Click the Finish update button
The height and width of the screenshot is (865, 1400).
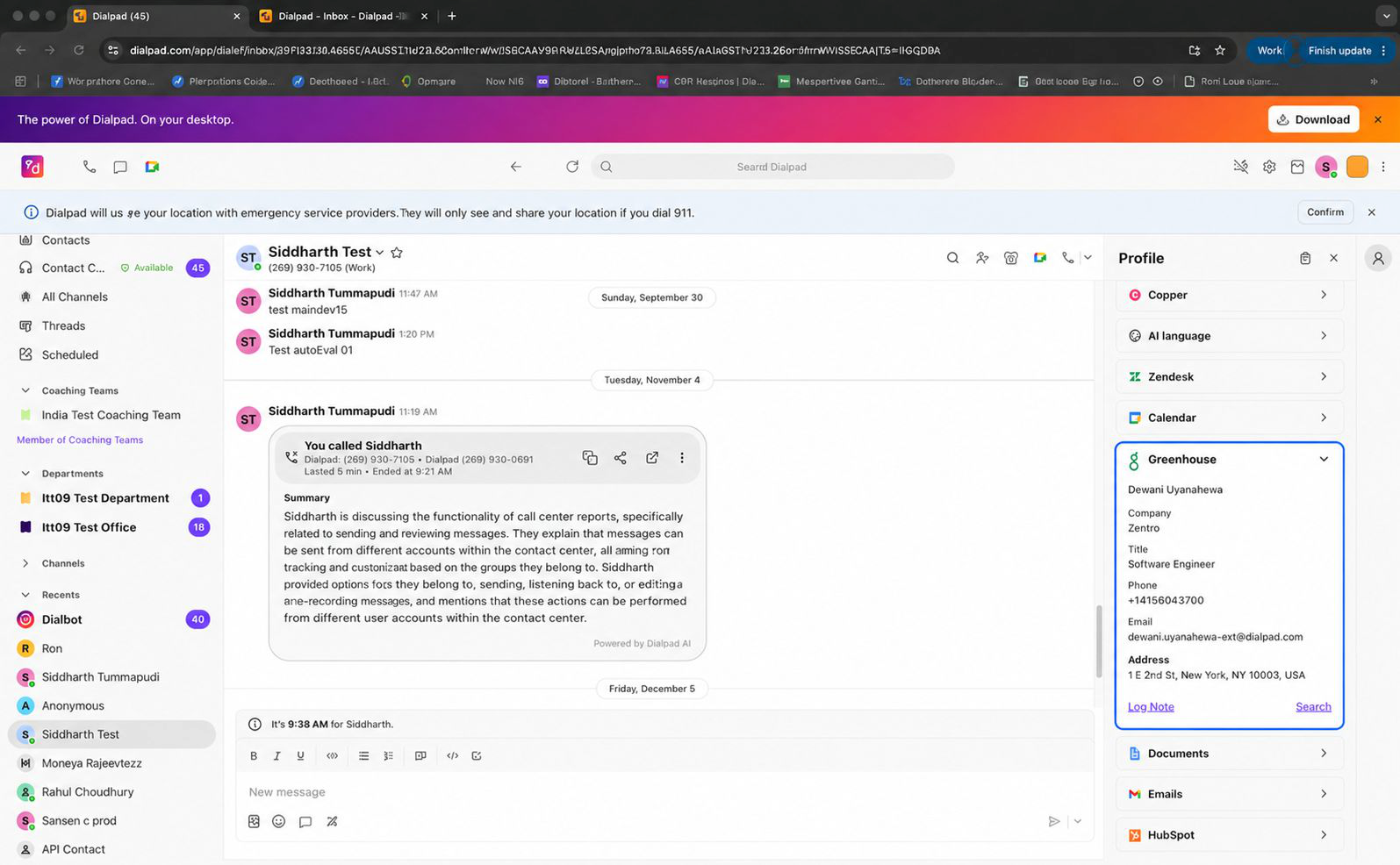pos(1339,50)
